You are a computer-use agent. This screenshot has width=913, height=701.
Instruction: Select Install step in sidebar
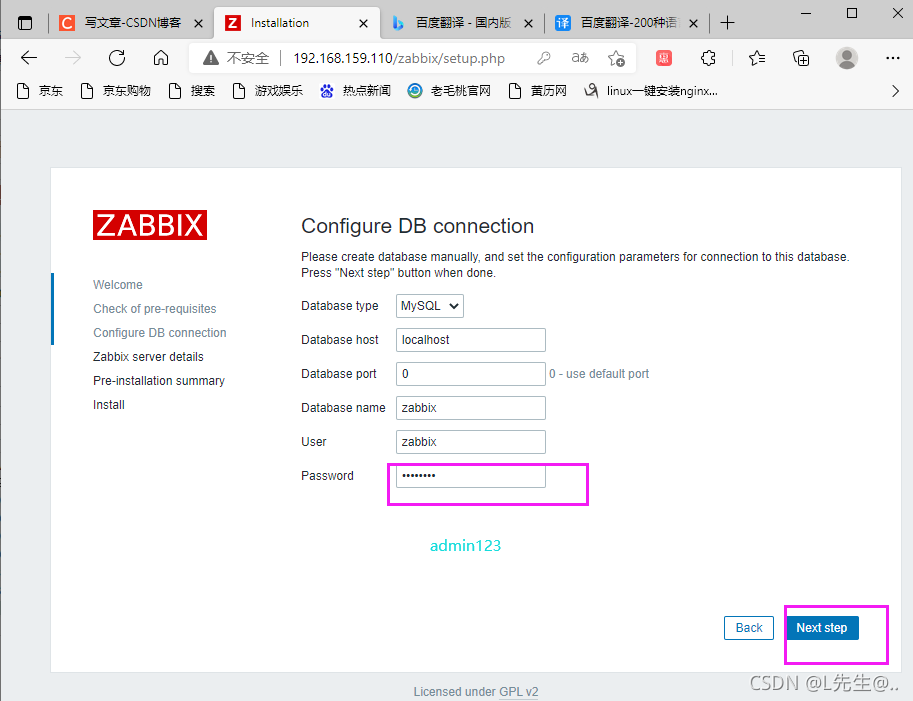tap(108, 405)
